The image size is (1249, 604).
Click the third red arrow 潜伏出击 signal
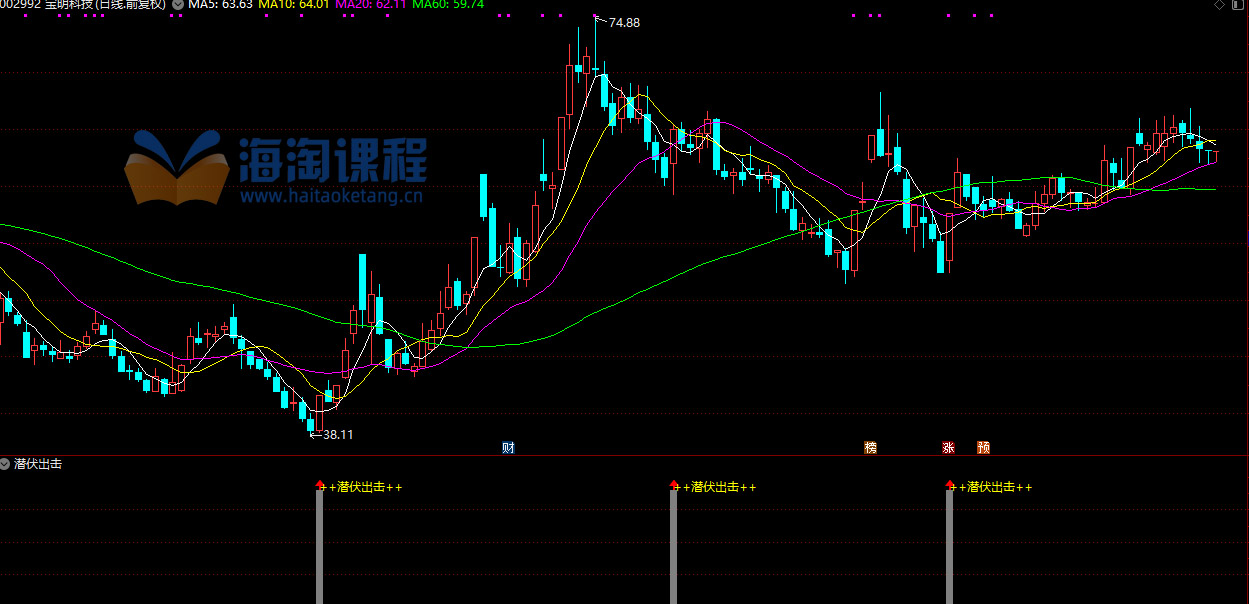tap(950, 485)
